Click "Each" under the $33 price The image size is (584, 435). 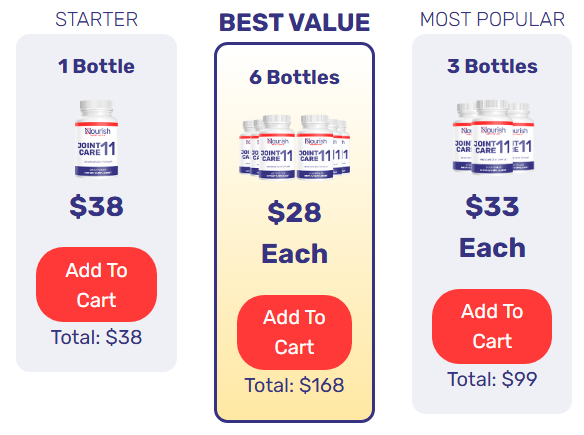492,248
